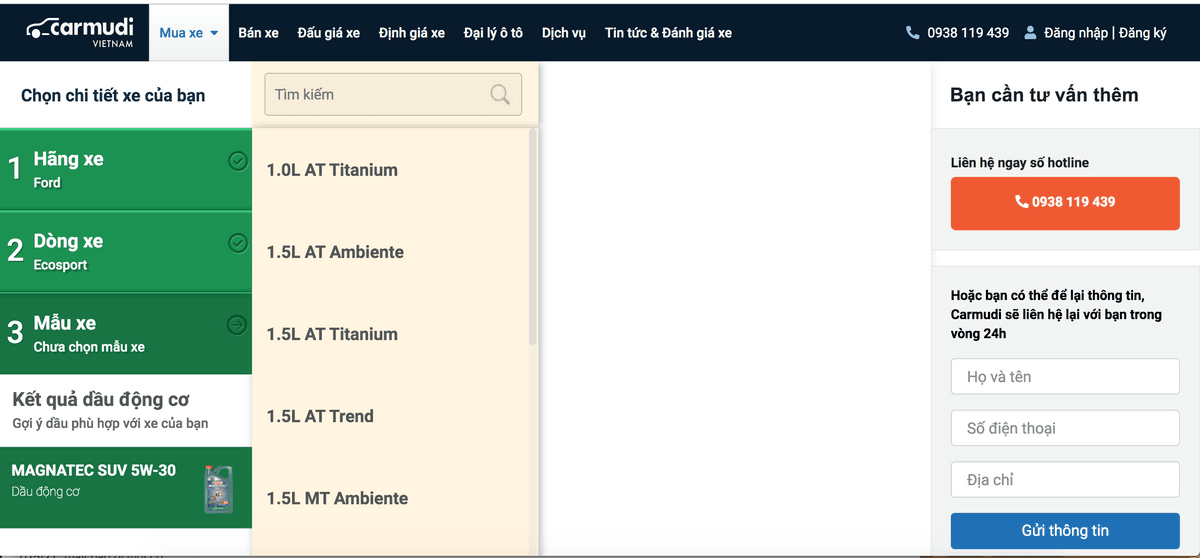This screenshot has width=1200, height=558.
Task: Choose the 1.0L AT Titanium option
Action: point(332,170)
